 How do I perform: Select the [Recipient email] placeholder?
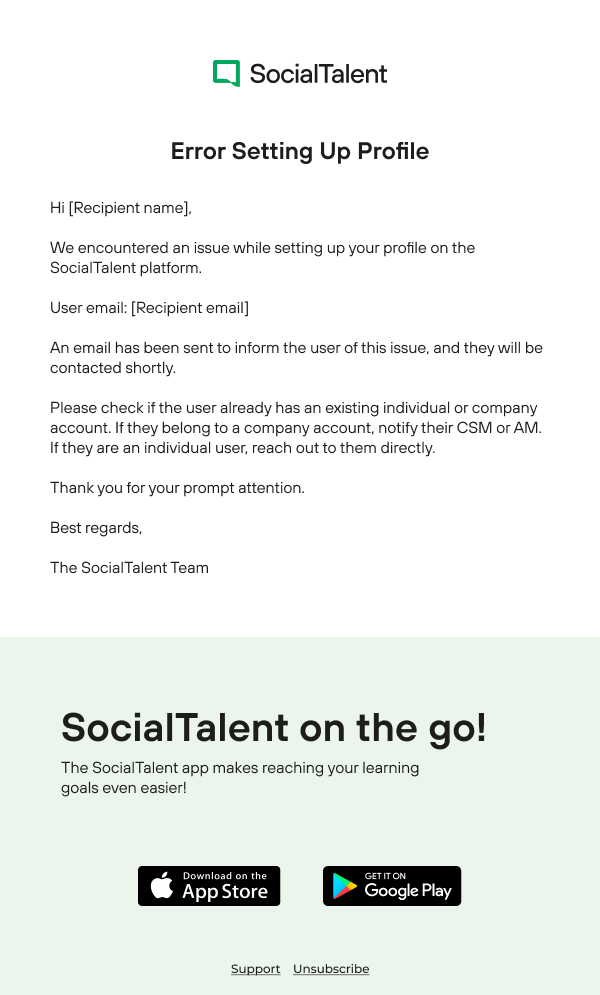[190, 308]
